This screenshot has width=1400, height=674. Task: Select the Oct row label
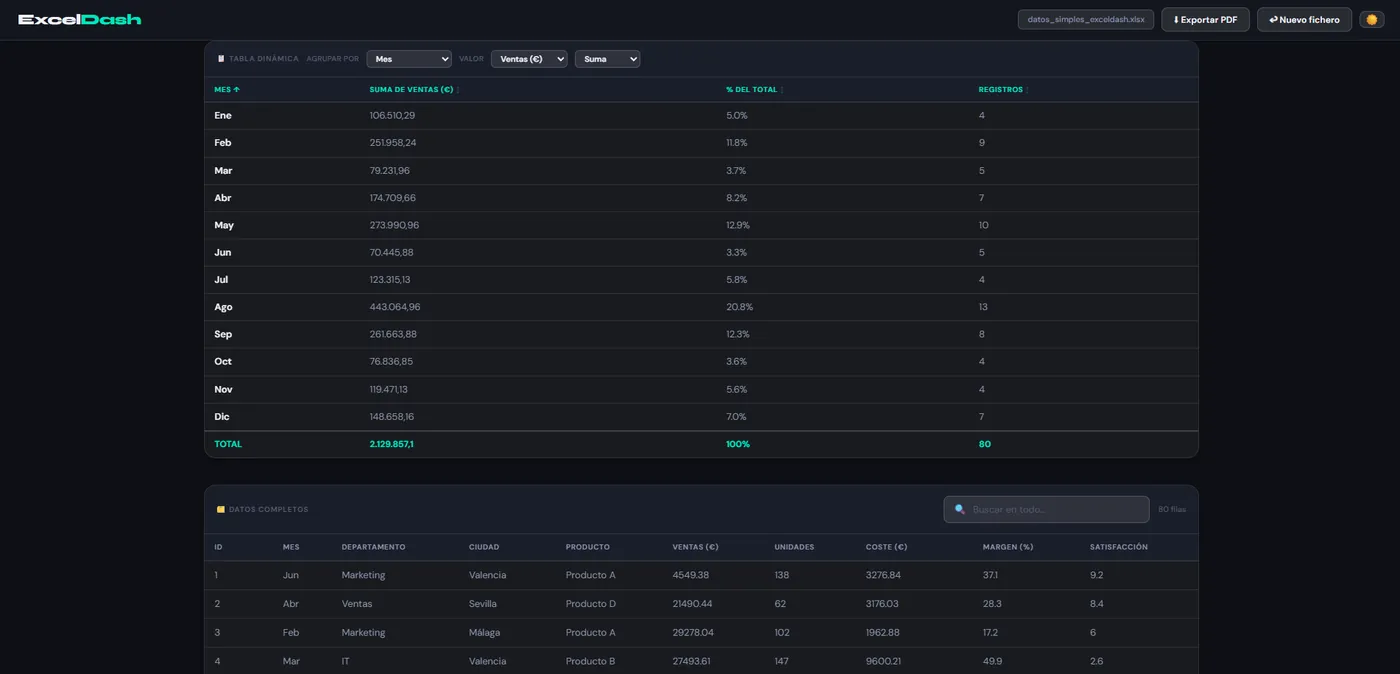pyautogui.click(x=222, y=361)
